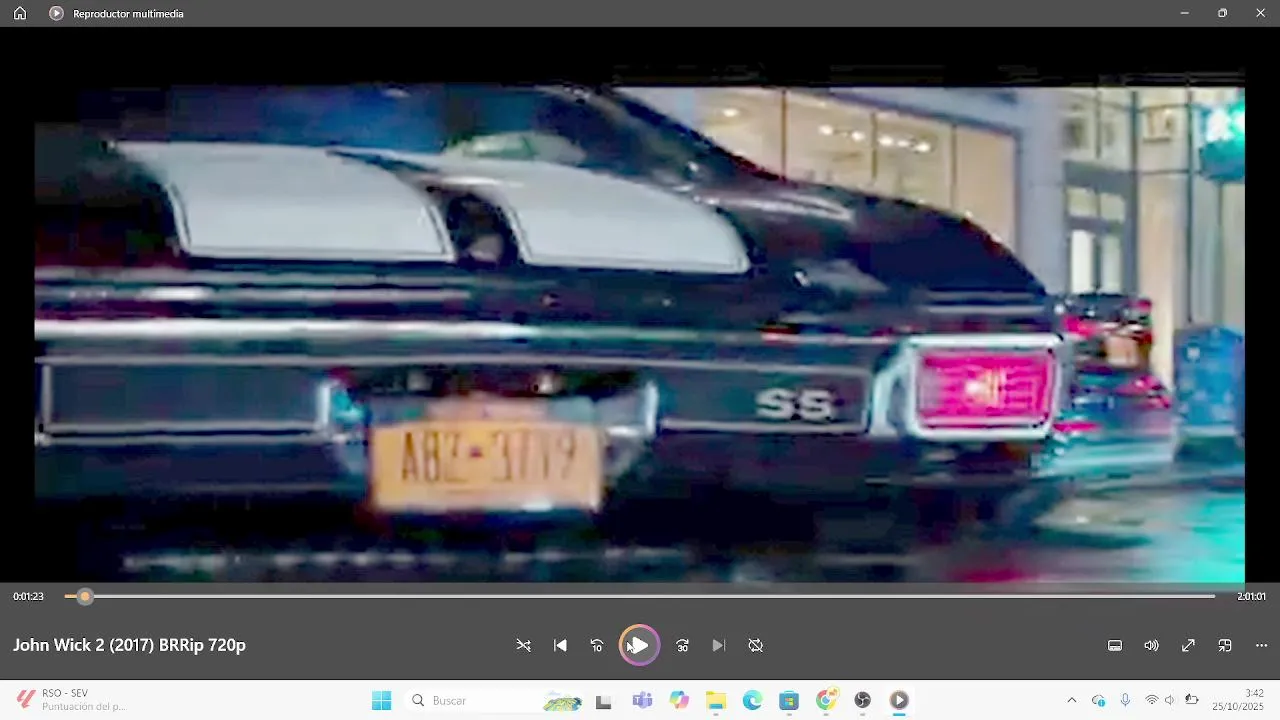Open network settings tray icon

pos(1151,700)
